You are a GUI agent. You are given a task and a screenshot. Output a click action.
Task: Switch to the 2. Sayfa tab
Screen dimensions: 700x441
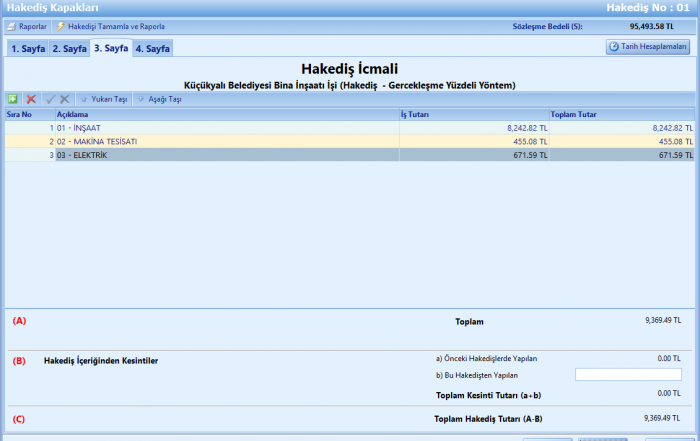click(69, 48)
